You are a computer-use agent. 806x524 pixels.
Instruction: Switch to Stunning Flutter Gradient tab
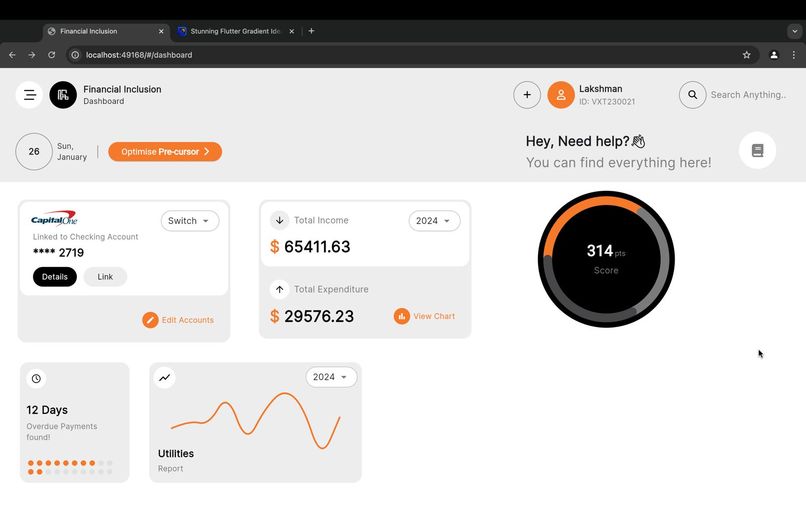235,31
